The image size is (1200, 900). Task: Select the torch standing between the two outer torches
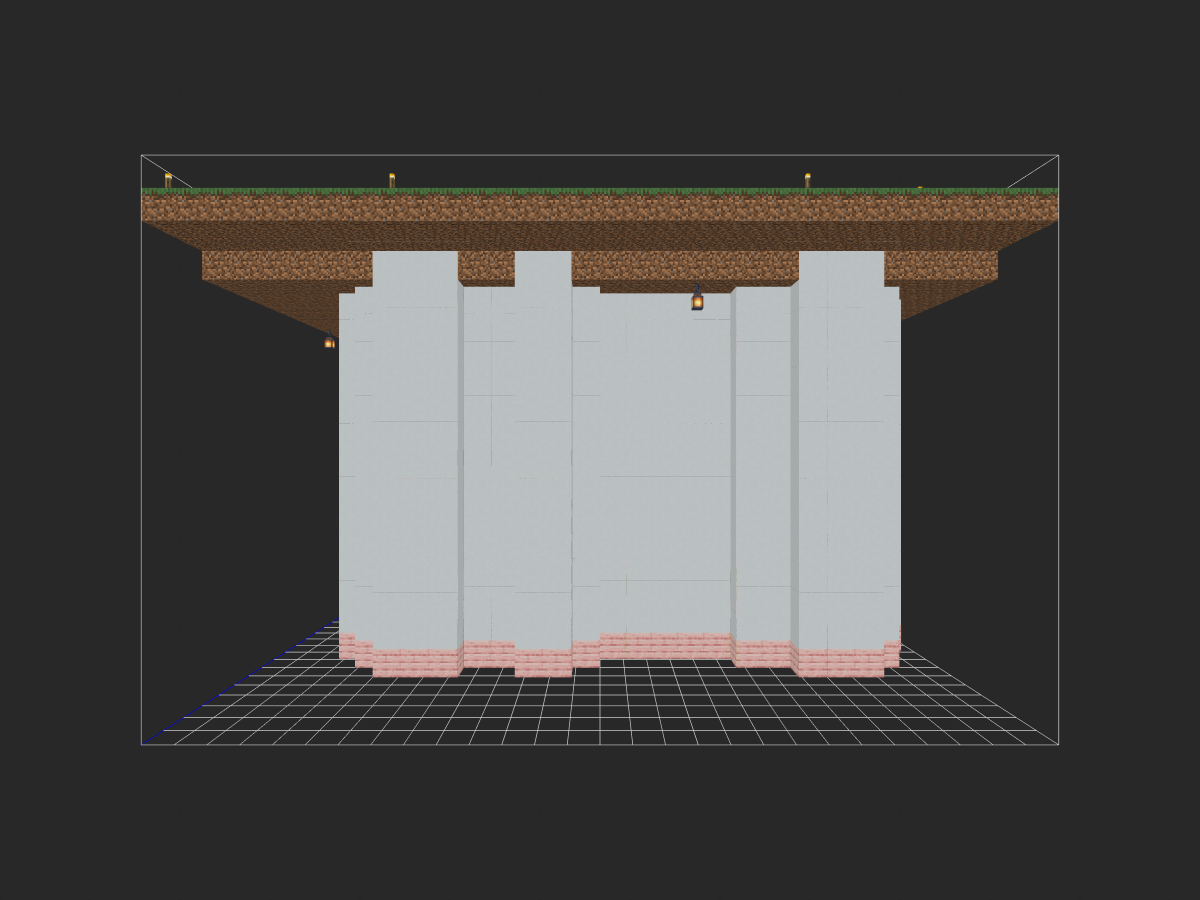click(392, 181)
